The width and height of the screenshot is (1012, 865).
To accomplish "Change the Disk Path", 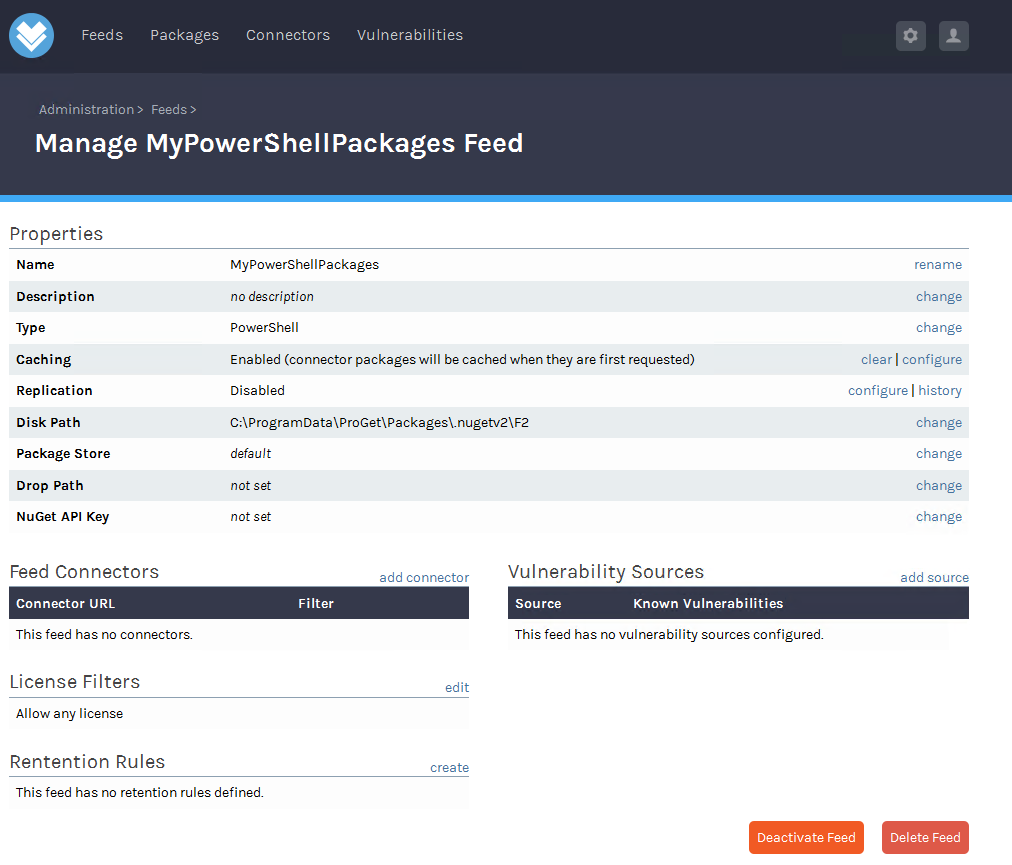I will [939, 422].
